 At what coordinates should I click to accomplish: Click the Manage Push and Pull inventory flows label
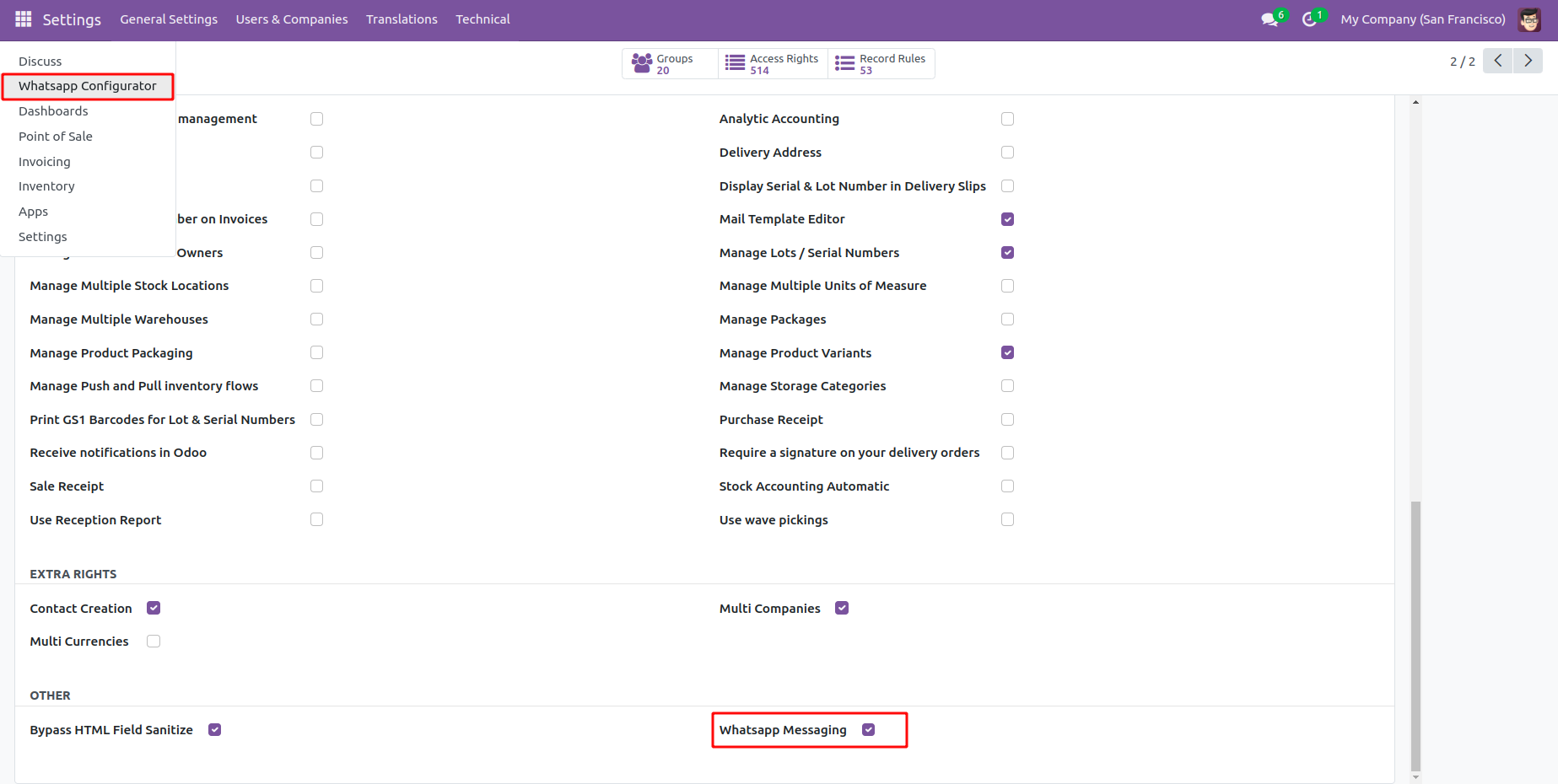tap(144, 386)
